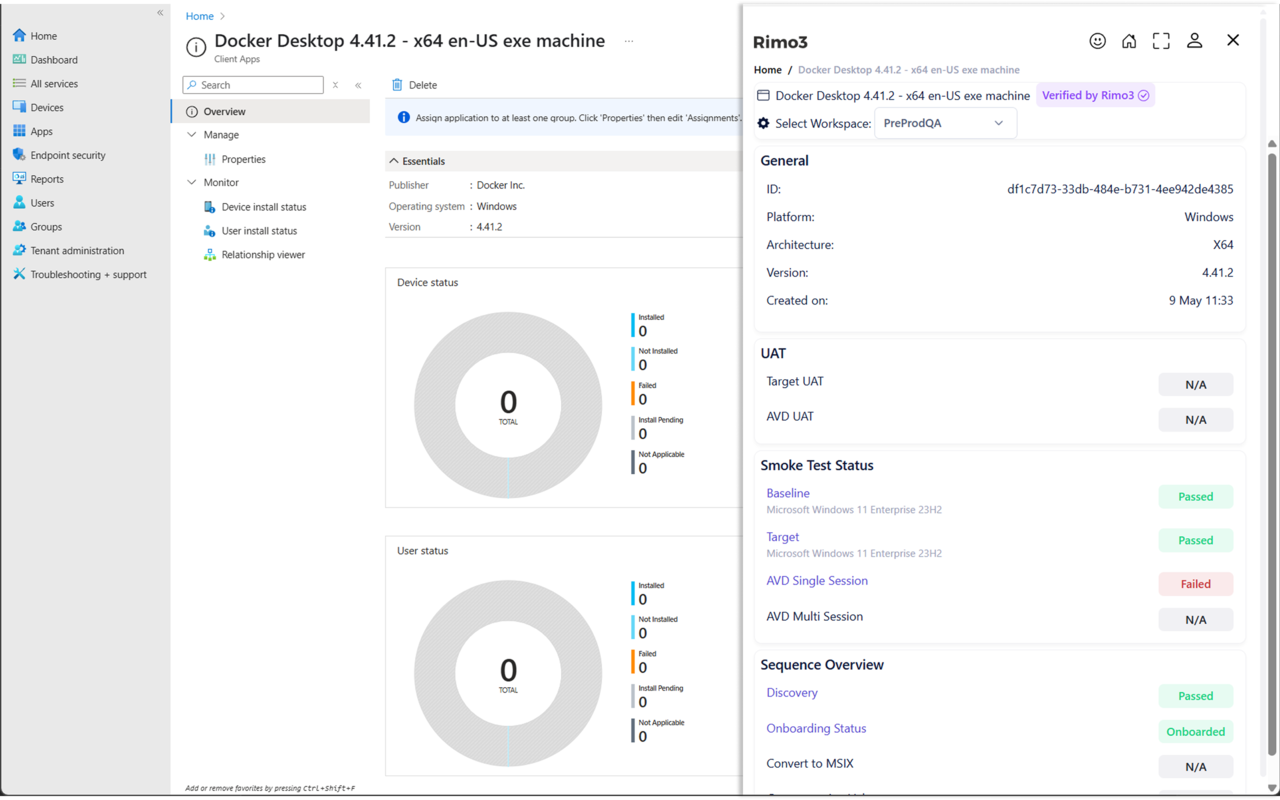The width and height of the screenshot is (1280, 800).
Task: Click the trash icon next to Delete
Action: click(x=397, y=85)
